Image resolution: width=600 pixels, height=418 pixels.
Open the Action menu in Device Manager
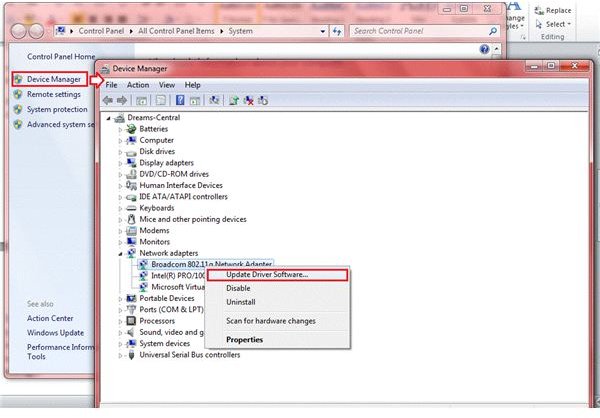(x=138, y=85)
